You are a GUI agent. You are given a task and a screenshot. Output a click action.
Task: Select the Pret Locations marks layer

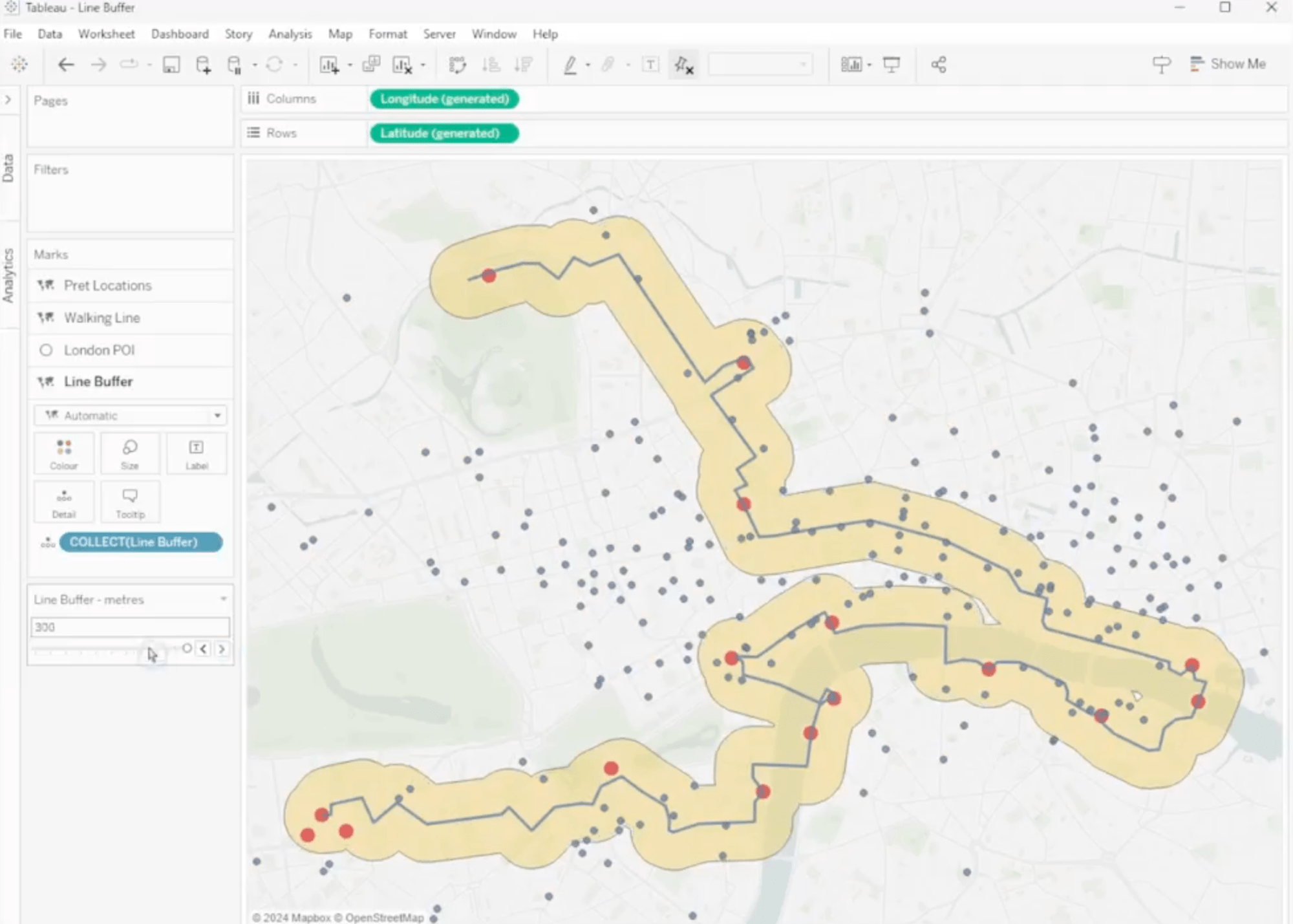click(107, 285)
